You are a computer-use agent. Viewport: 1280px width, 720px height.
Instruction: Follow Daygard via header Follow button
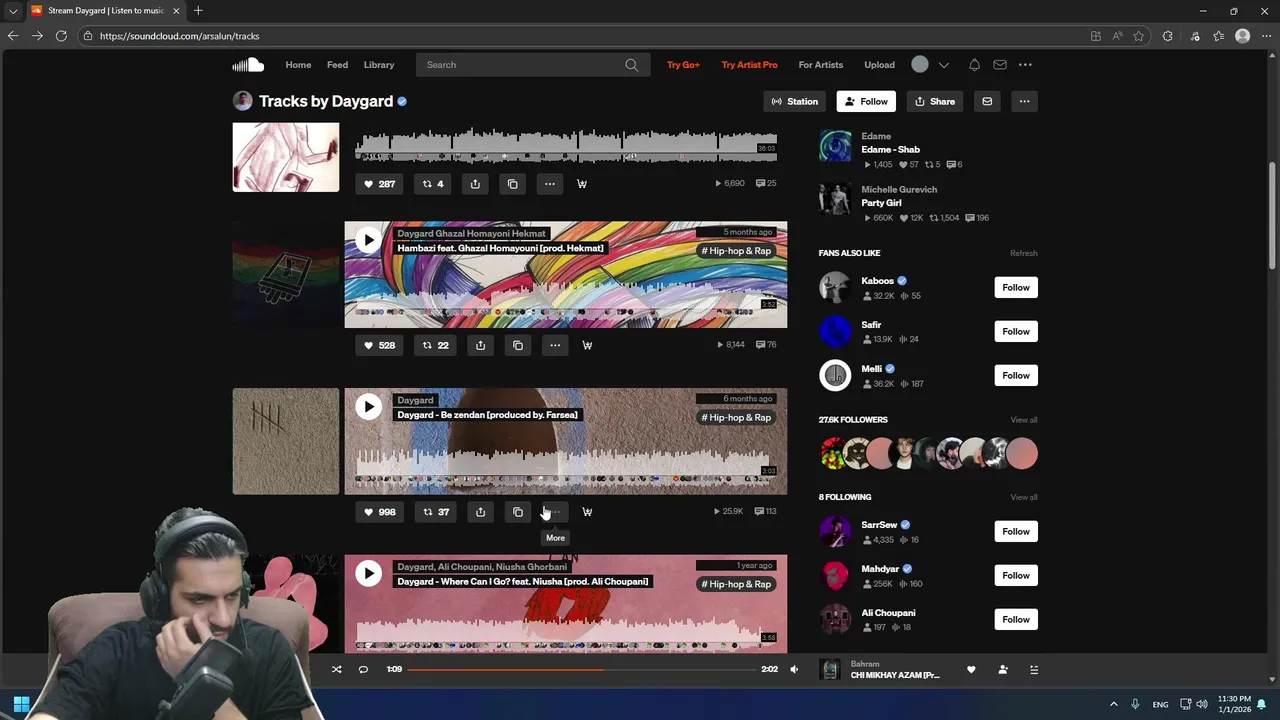click(866, 101)
